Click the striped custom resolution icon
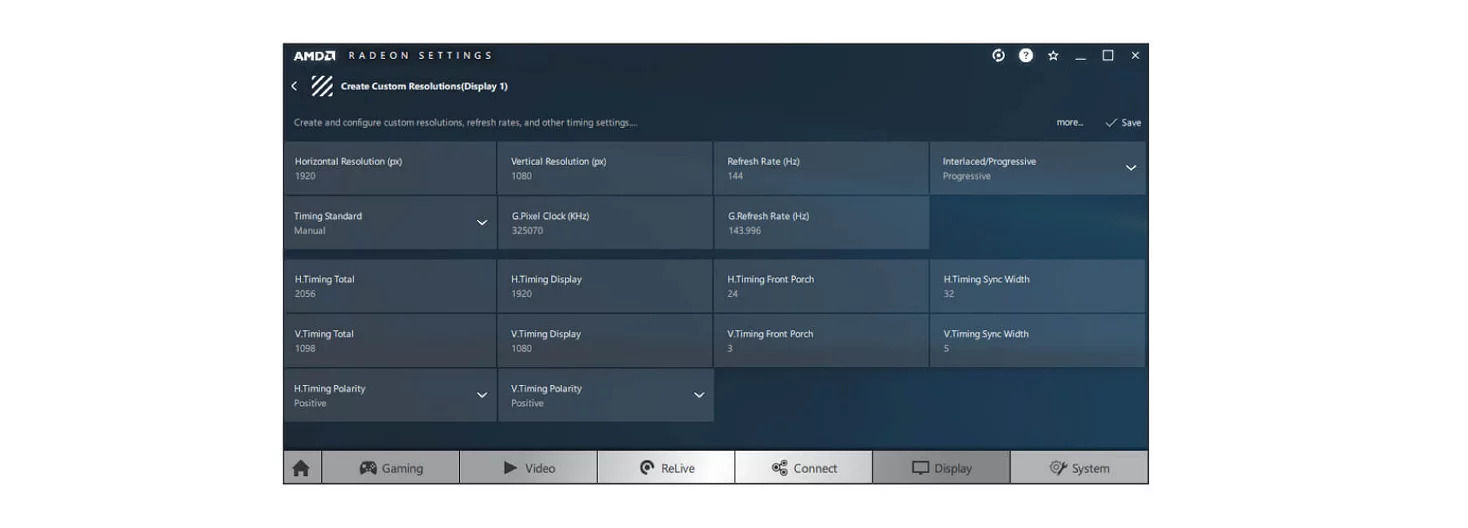The width and height of the screenshot is (1468, 528). tap(322, 86)
